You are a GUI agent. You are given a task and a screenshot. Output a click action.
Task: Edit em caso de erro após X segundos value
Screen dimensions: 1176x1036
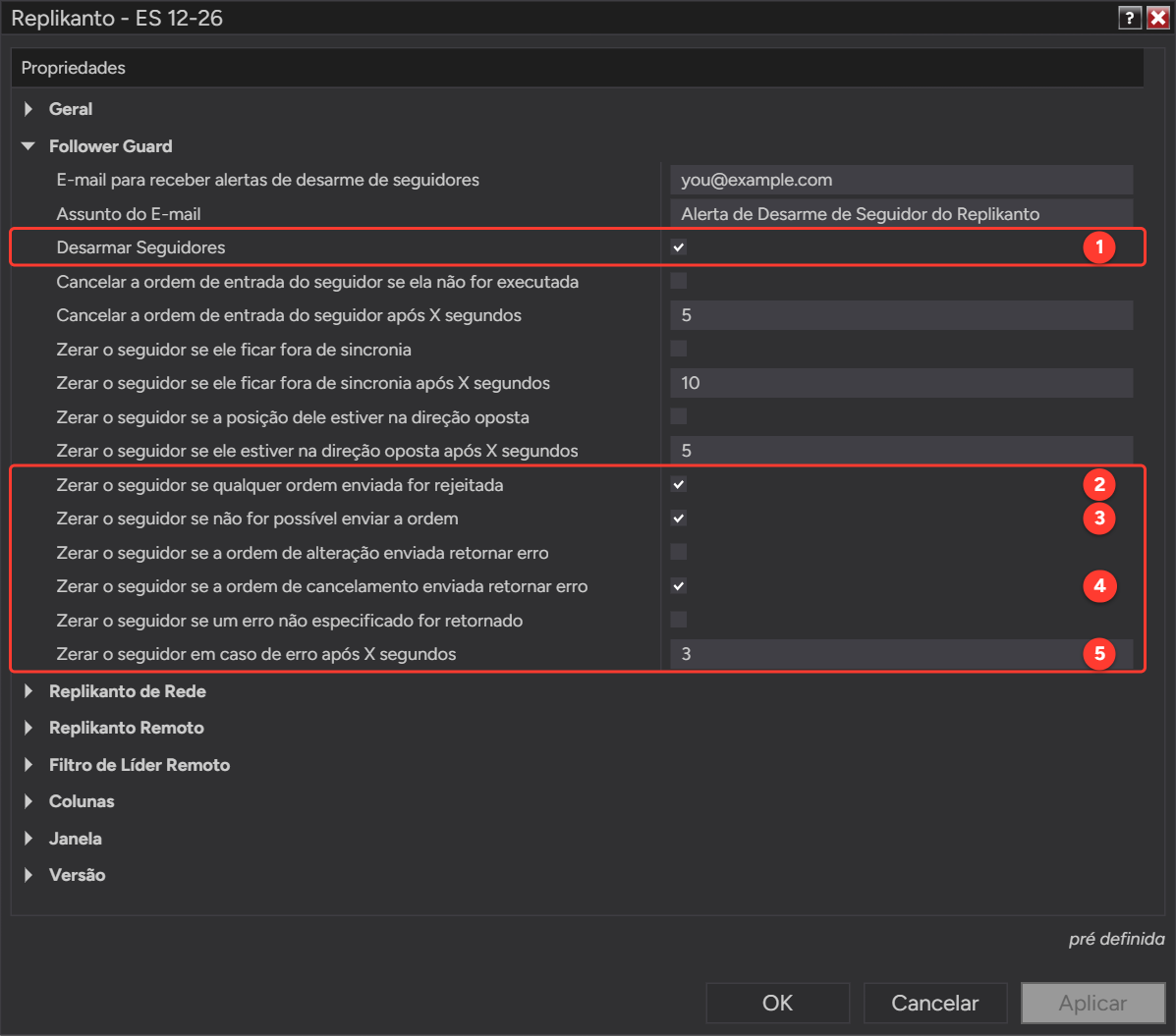point(901,654)
